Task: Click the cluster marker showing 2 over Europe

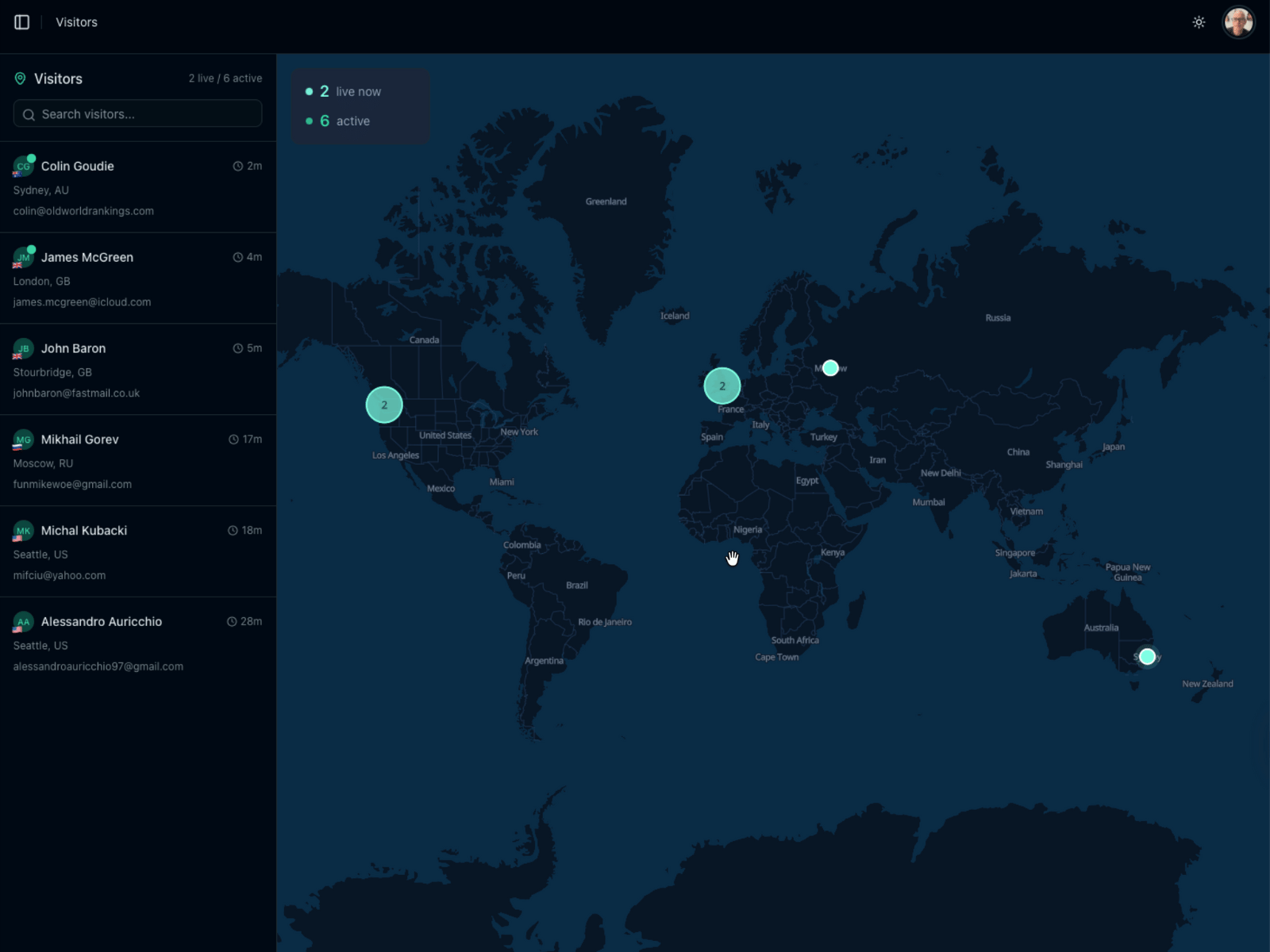Action: point(722,386)
